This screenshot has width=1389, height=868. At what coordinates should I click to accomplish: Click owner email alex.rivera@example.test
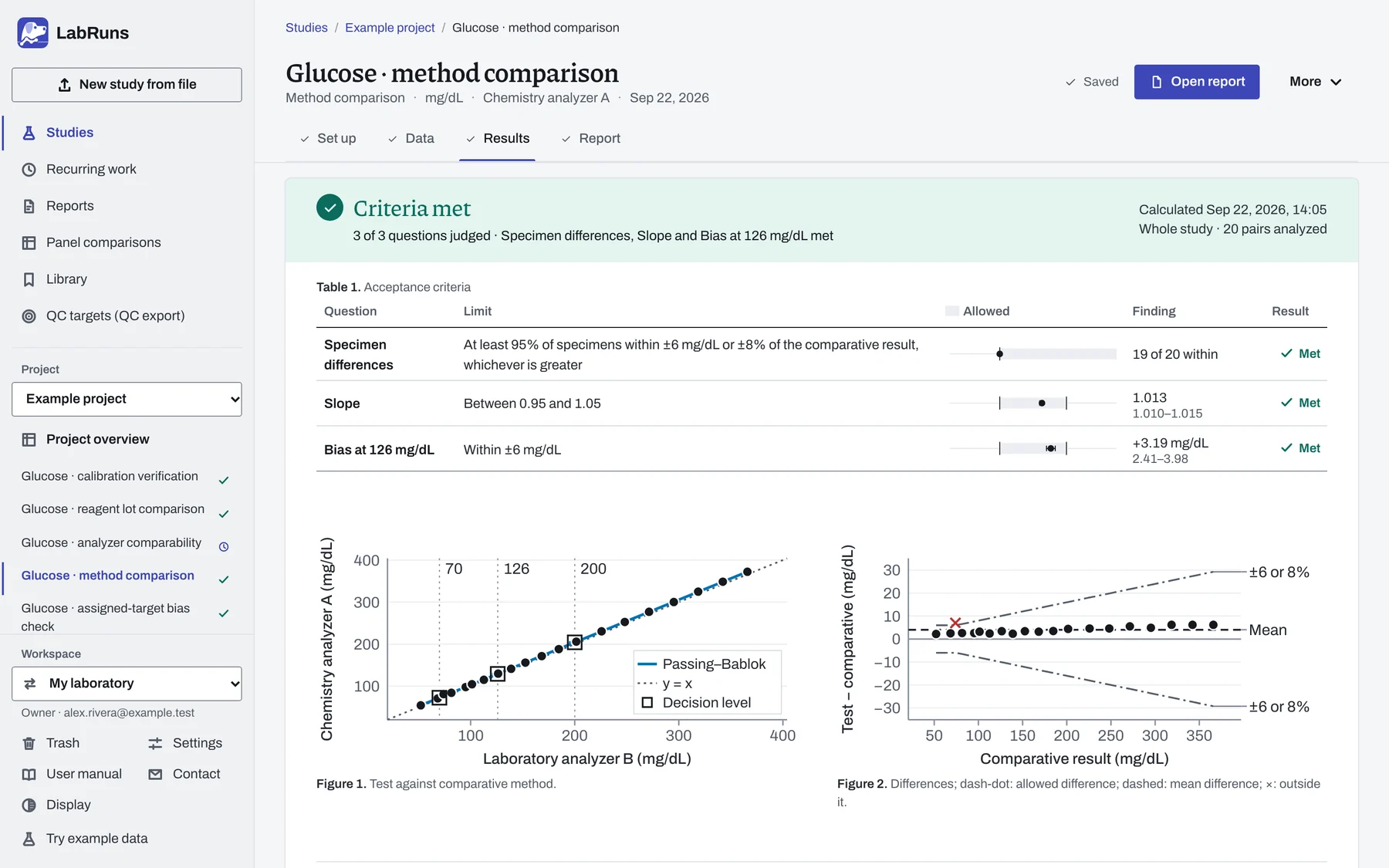coord(129,713)
